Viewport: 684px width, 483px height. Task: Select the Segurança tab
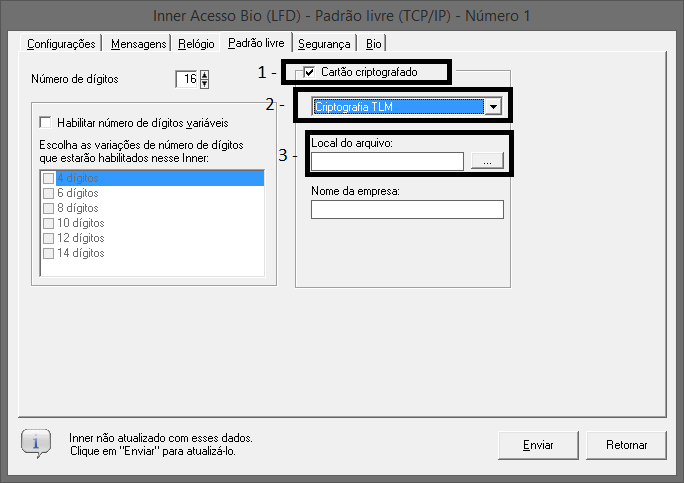[x=324, y=44]
